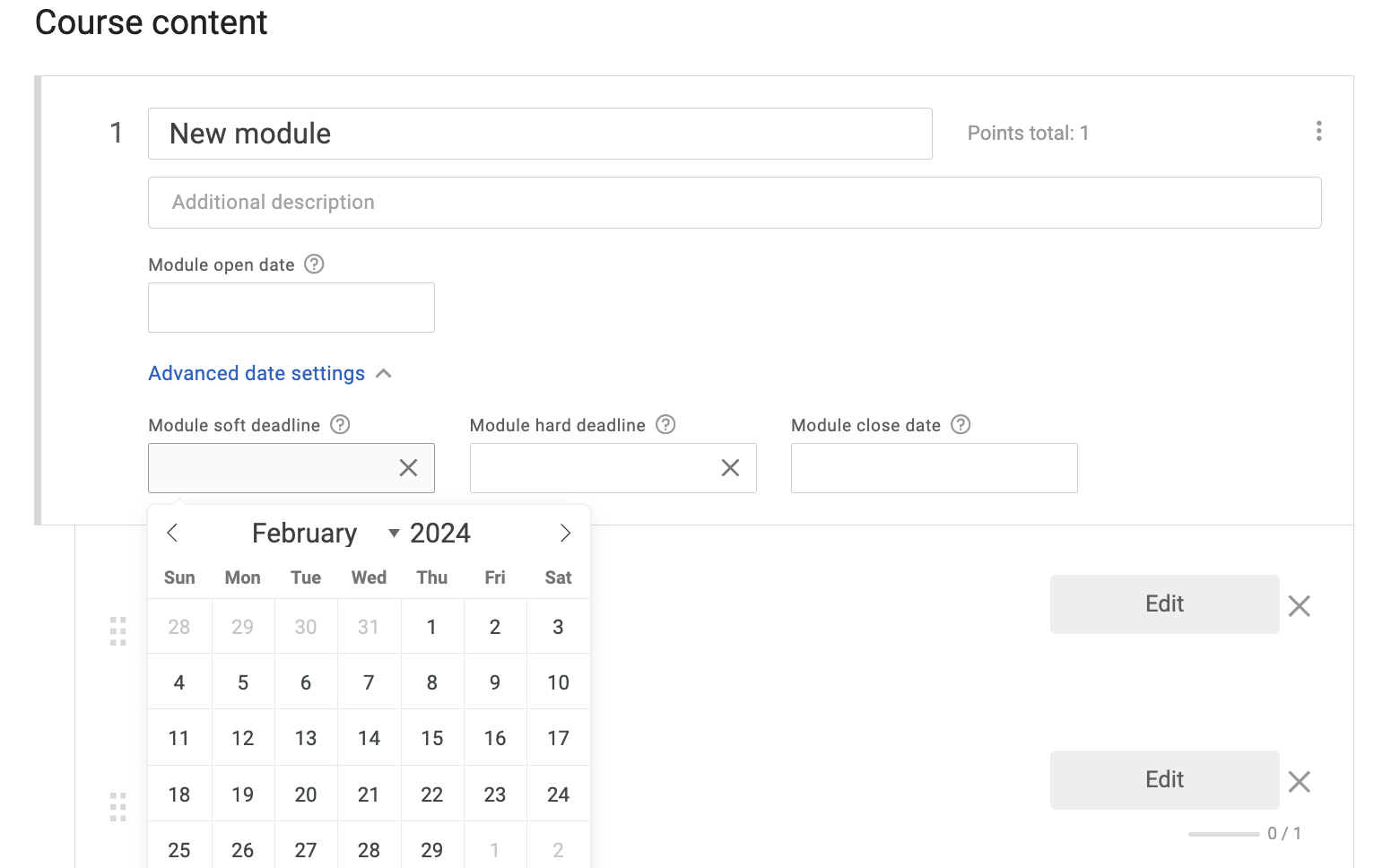
Task: Remove the first item with the X
Action: pos(1298,606)
